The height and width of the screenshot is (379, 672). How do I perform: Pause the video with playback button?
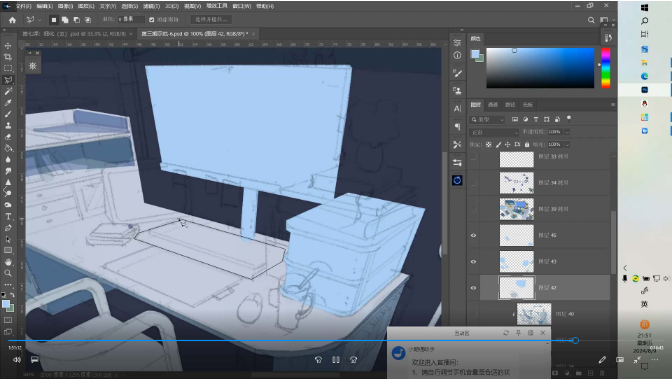click(x=336, y=360)
